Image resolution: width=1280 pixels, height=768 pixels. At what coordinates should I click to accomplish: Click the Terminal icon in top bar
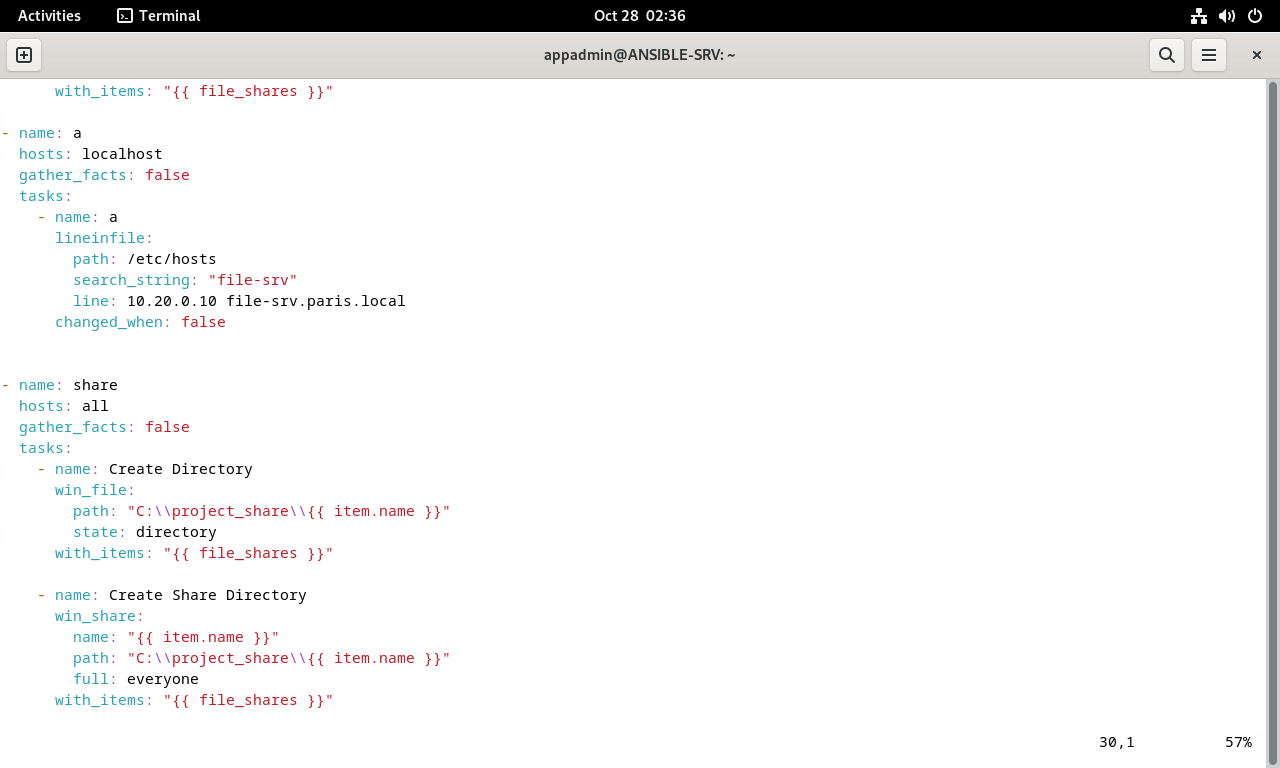(x=125, y=16)
